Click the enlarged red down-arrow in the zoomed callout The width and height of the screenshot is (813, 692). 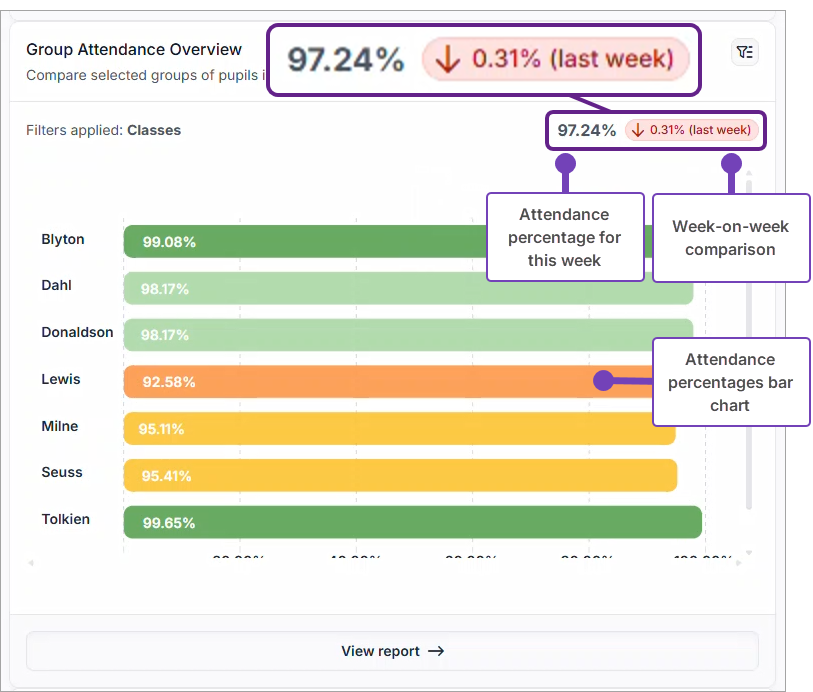[448, 59]
